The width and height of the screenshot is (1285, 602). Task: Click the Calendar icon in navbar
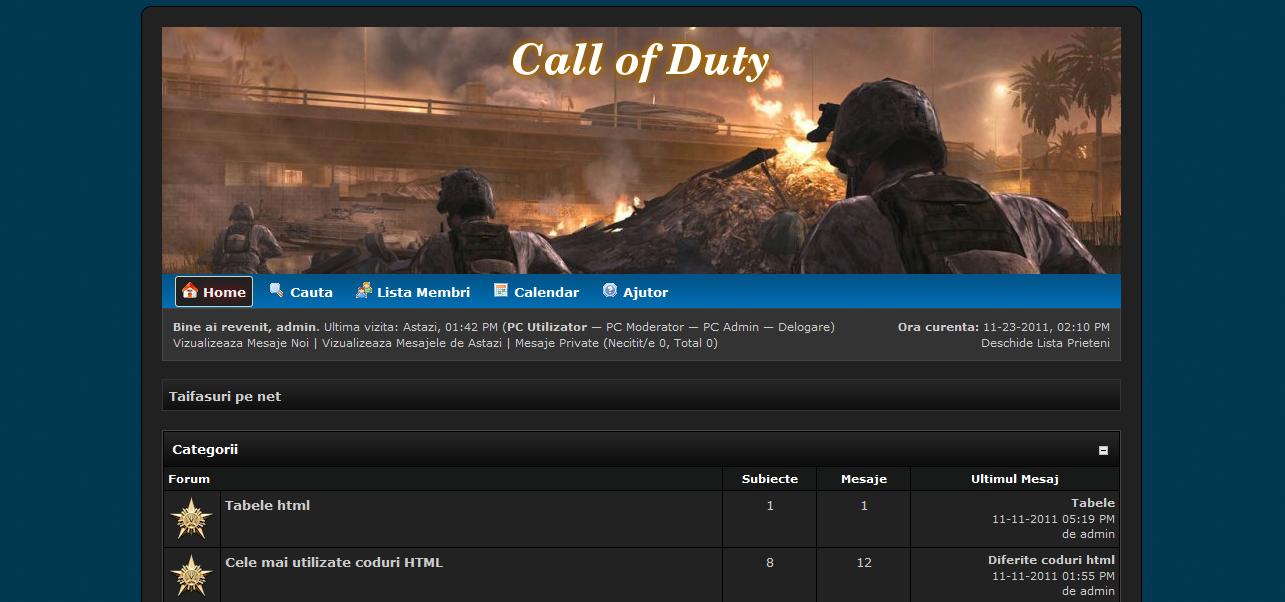point(501,291)
